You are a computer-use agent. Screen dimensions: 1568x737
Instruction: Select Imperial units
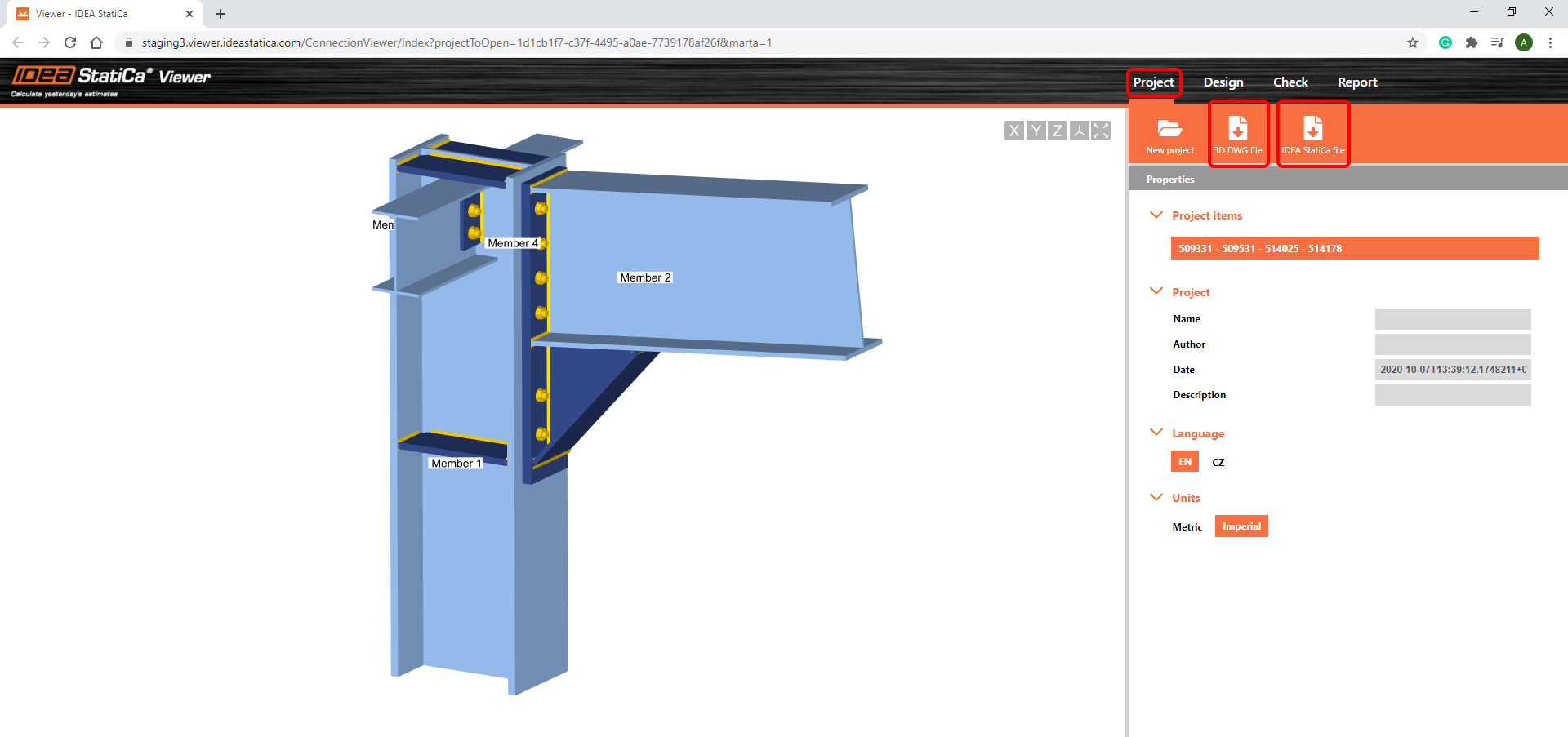click(x=1241, y=526)
